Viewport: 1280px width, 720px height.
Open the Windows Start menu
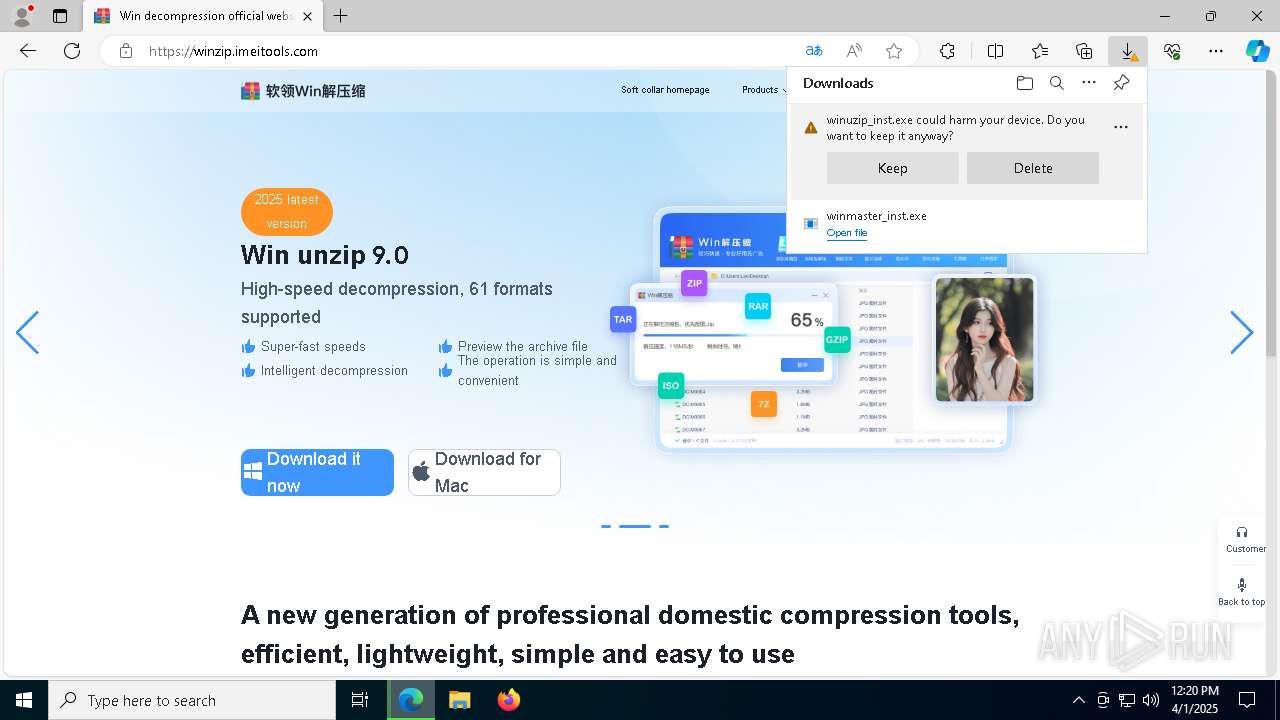[24, 700]
